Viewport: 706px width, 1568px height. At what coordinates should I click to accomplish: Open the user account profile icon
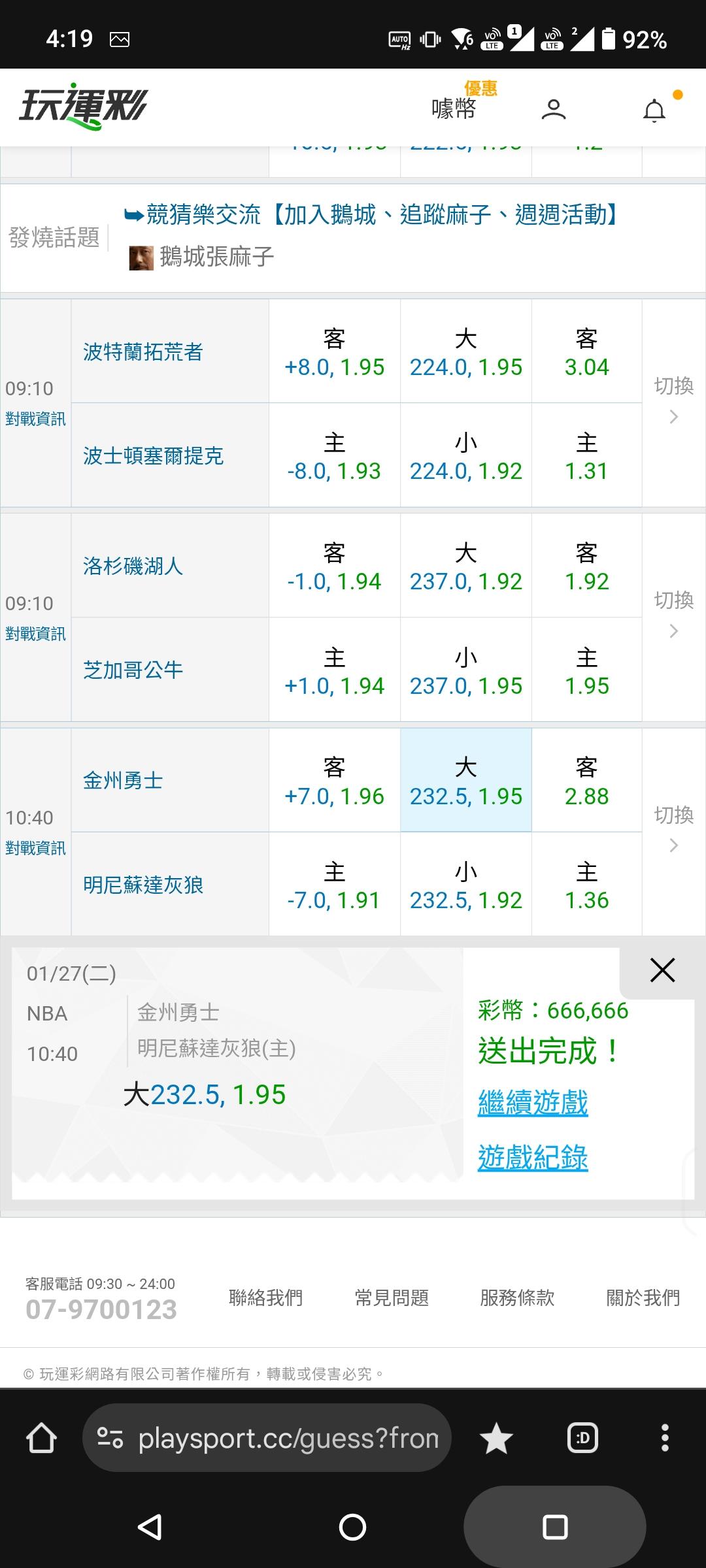553,109
